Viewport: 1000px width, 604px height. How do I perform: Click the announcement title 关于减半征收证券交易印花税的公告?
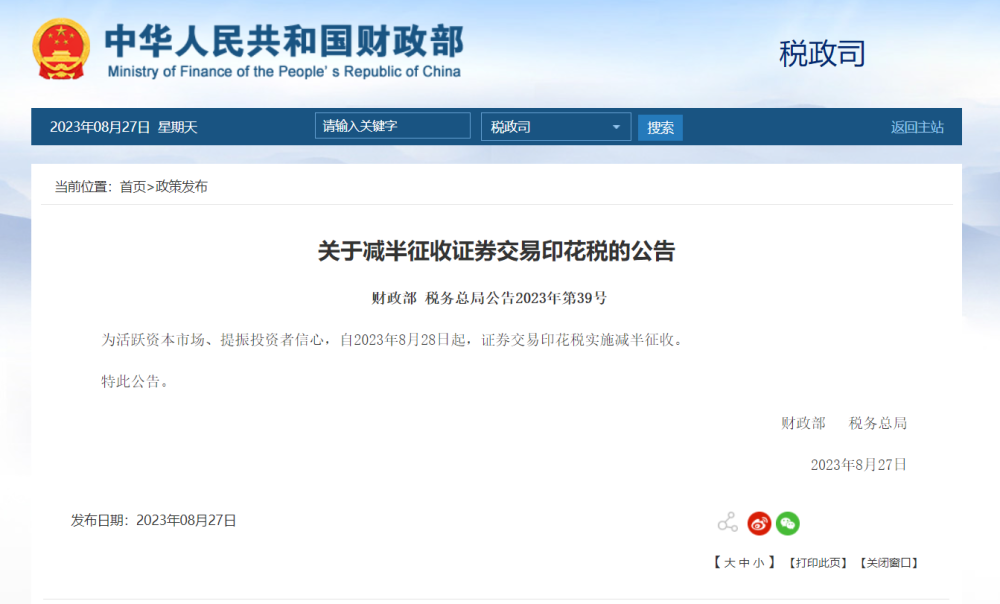click(x=496, y=251)
